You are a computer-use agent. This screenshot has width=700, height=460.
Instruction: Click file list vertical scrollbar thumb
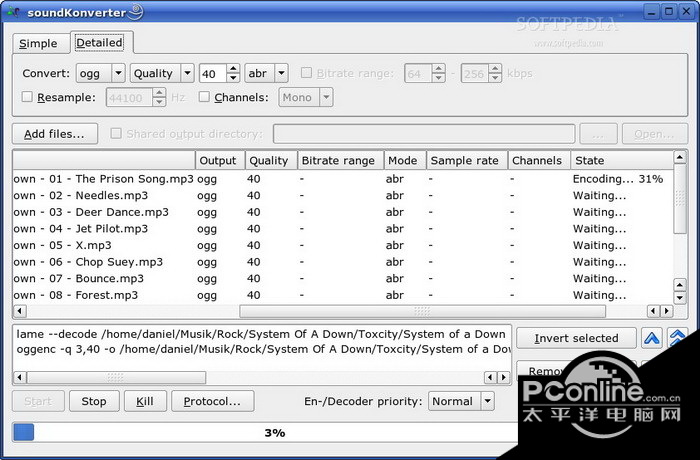679,198
